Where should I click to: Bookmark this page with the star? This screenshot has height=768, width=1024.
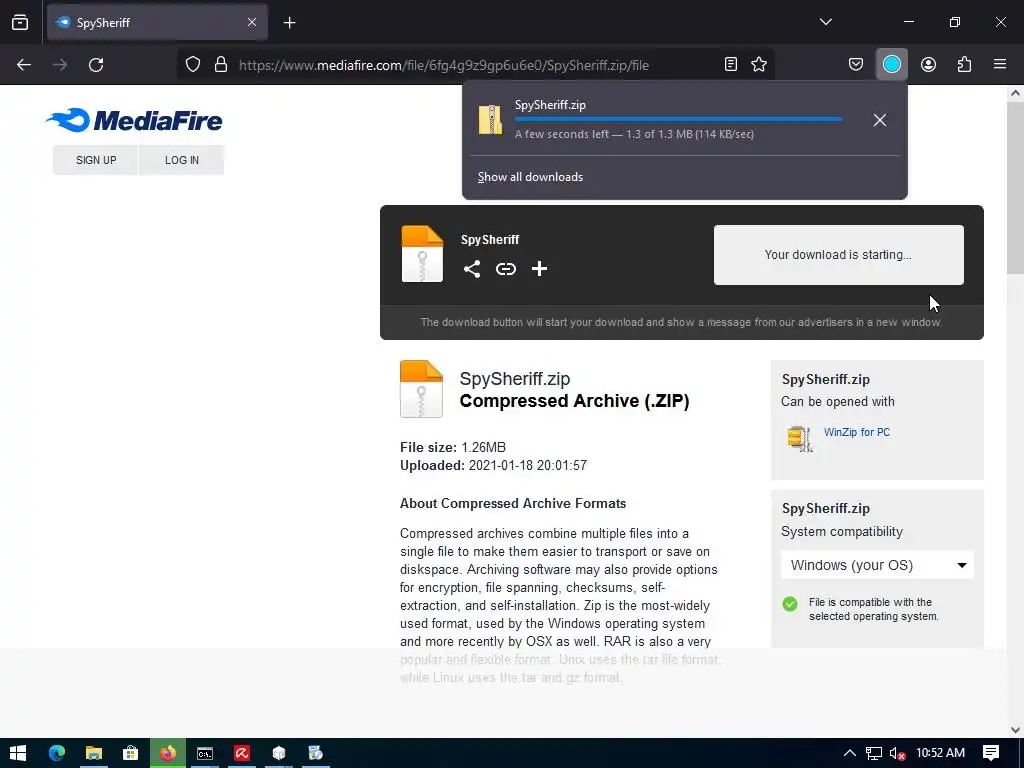pyautogui.click(x=759, y=64)
